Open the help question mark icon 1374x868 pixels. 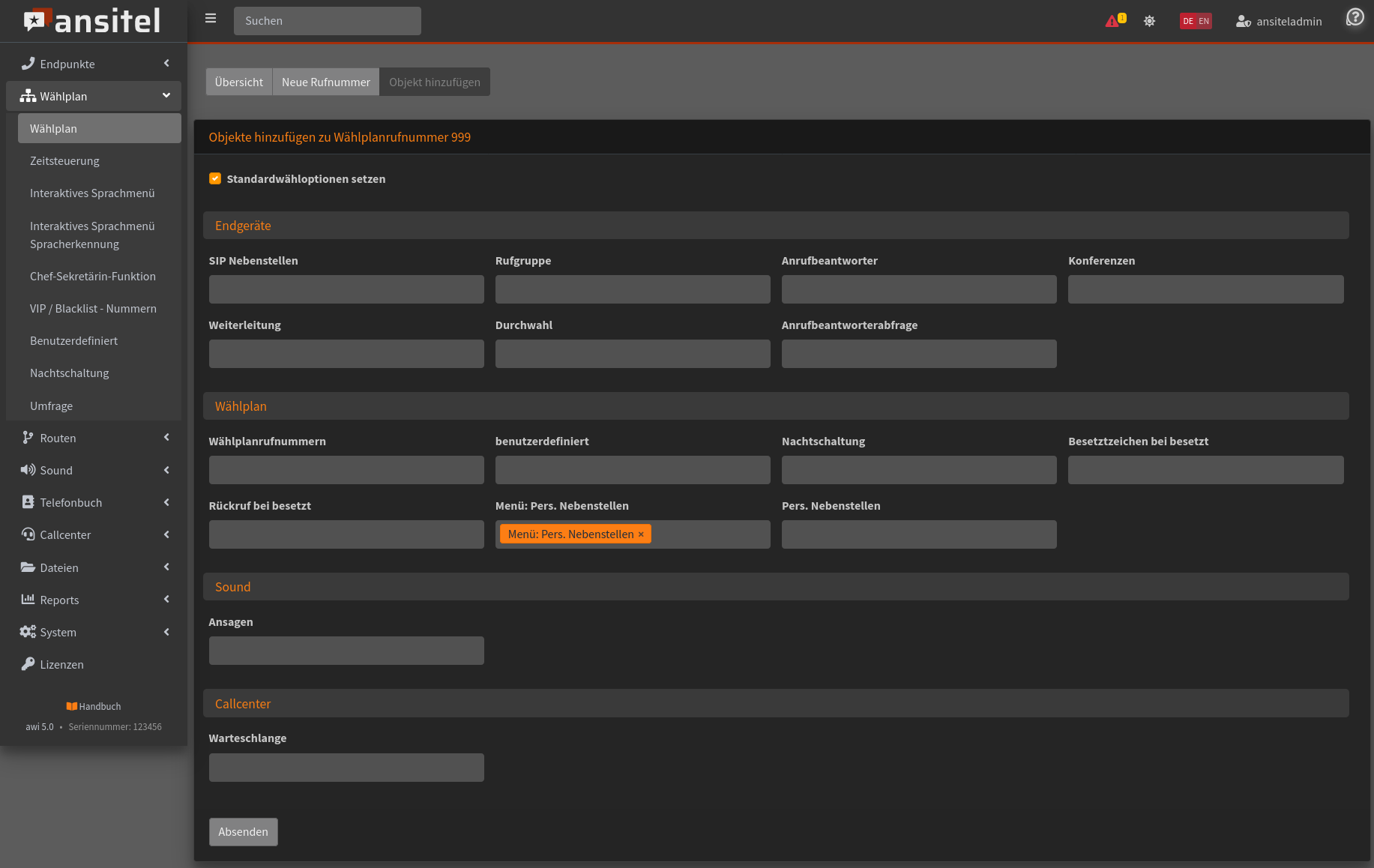pos(1355,17)
